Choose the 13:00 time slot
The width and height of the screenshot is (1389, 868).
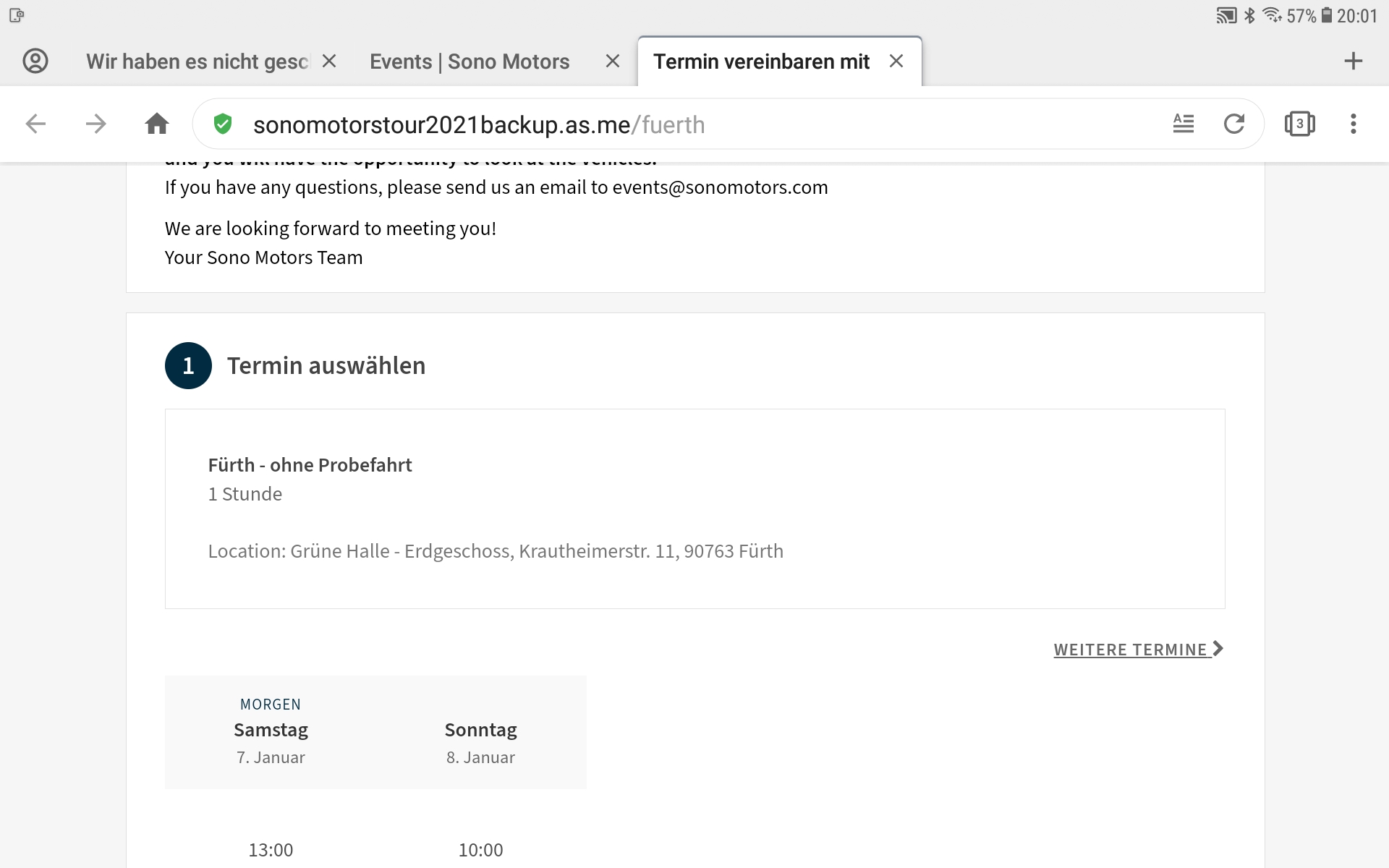(x=271, y=850)
